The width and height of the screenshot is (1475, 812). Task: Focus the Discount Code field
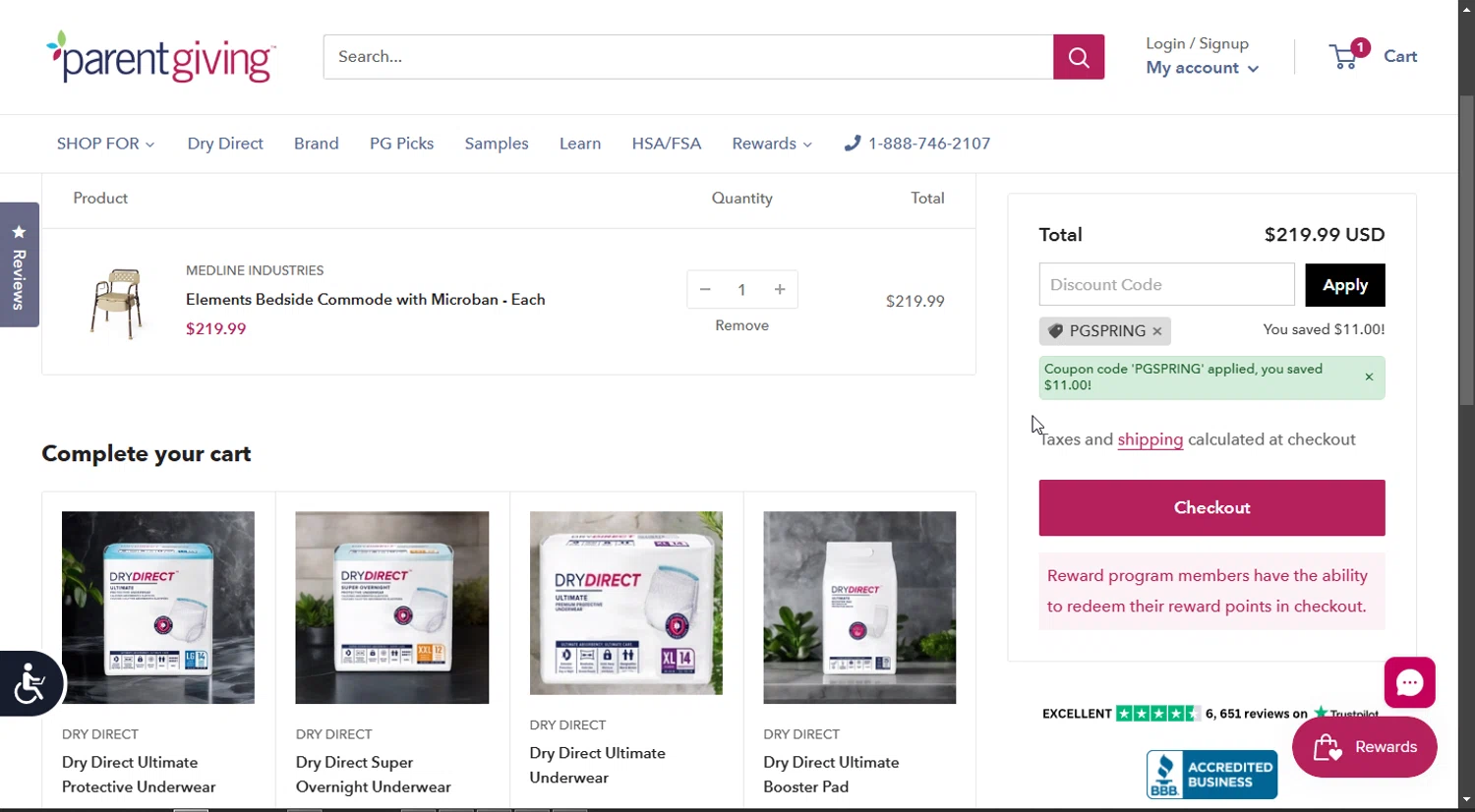click(1167, 285)
